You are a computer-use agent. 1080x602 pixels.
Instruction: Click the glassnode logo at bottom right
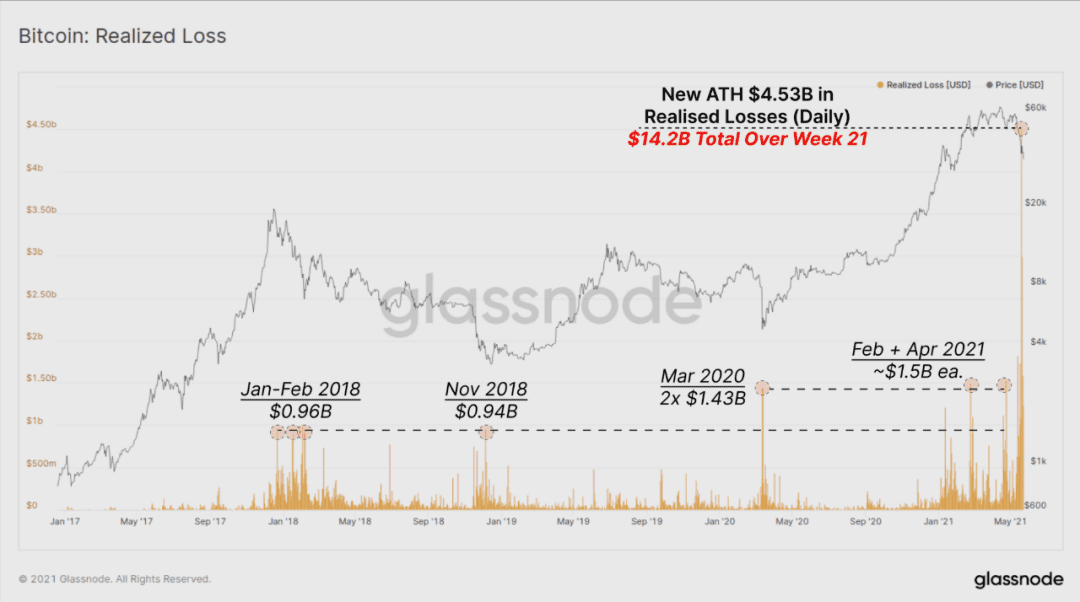tap(1018, 580)
